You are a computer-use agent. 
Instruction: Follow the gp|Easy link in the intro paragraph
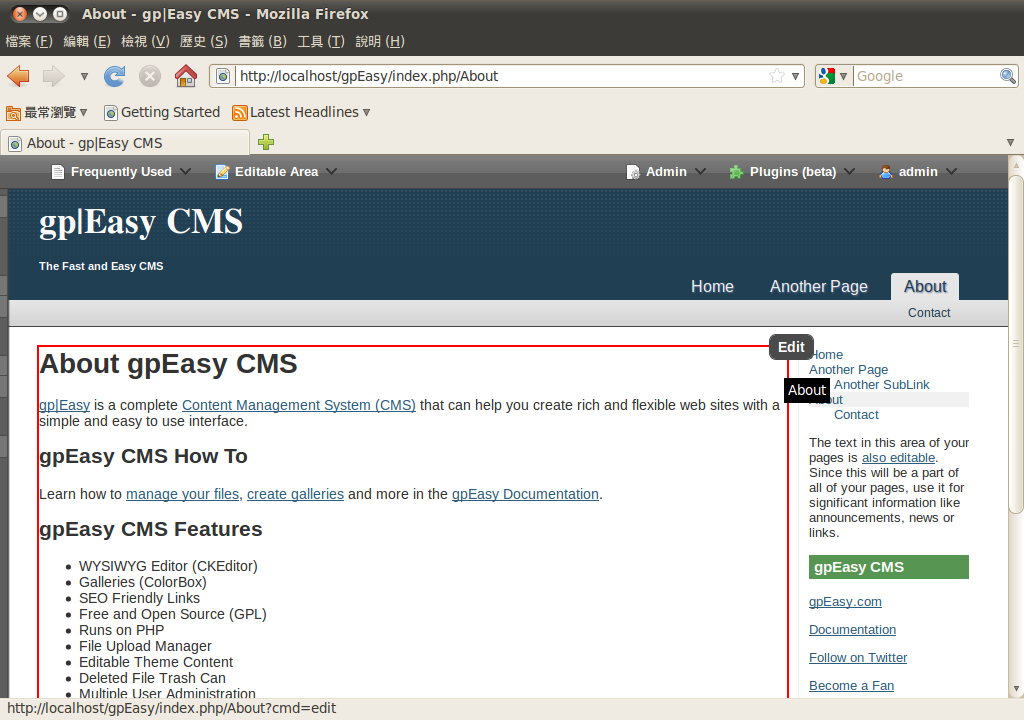coord(64,405)
